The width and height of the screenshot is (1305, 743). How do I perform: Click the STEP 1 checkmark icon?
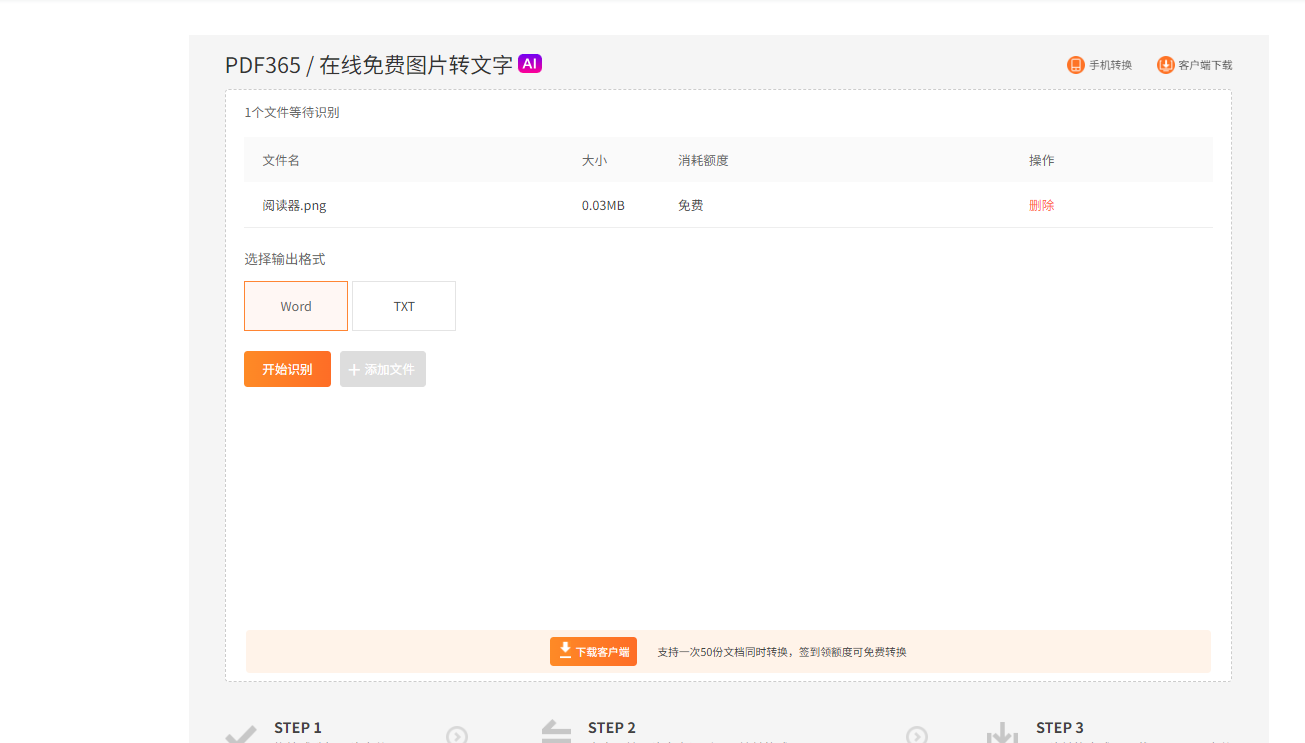pyautogui.click(x=240, y=735)
